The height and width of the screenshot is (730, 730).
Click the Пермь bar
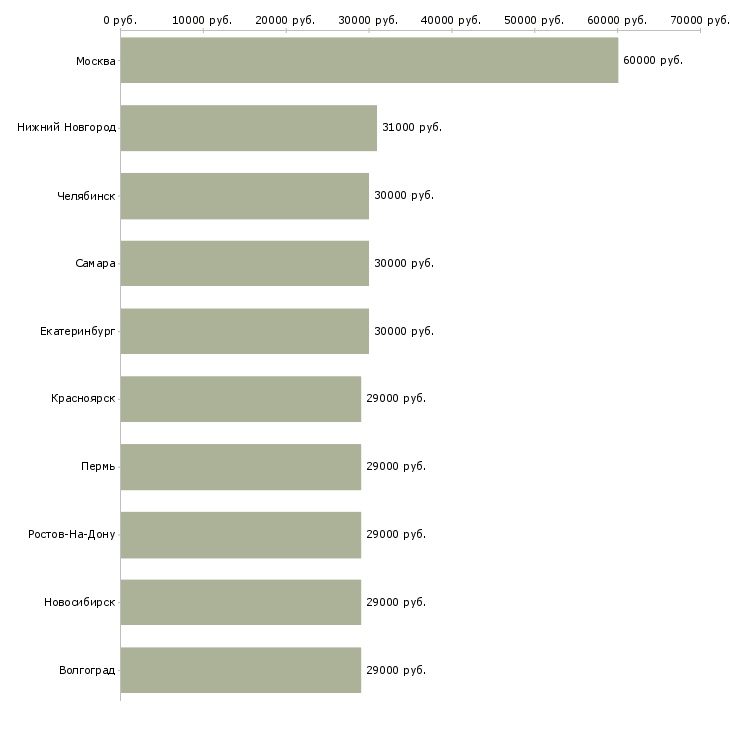pos(240,467)
